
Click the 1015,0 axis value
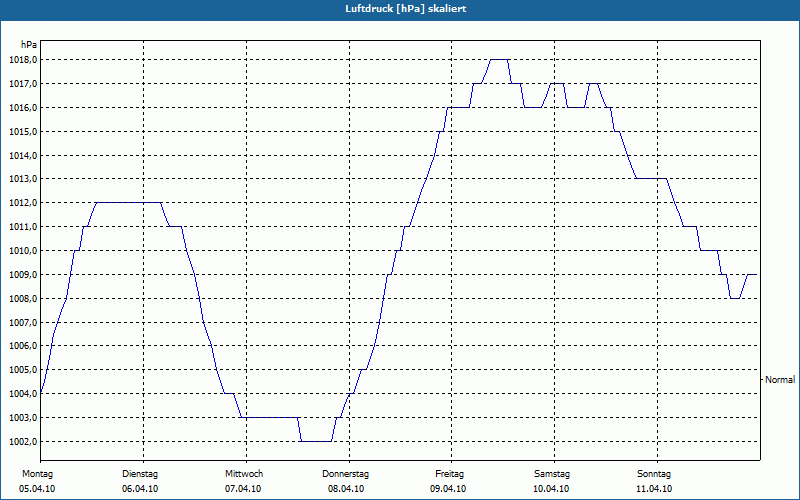(22, 132)
